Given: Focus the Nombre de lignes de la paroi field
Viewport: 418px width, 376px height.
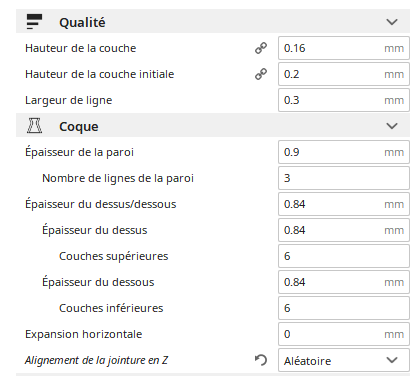Looking at the screenshot, I should click(344, 178).
